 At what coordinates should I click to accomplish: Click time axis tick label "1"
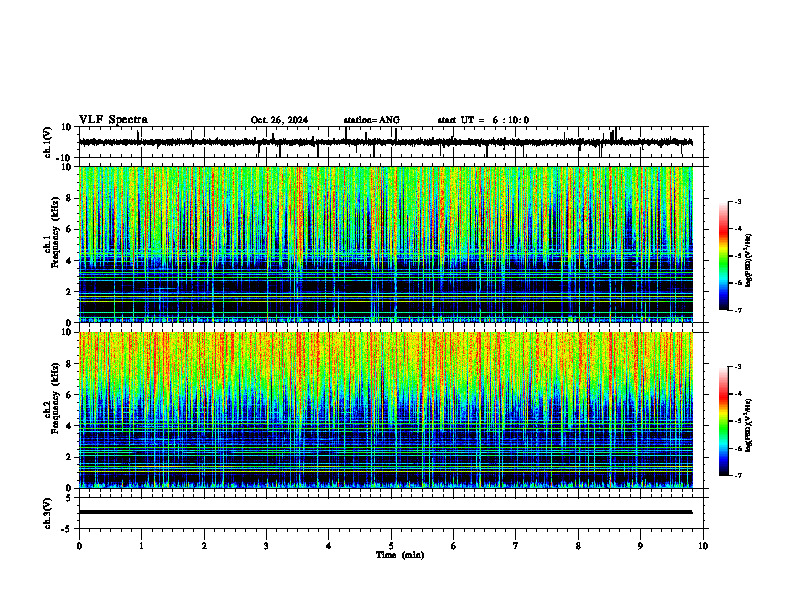[141, 546]
